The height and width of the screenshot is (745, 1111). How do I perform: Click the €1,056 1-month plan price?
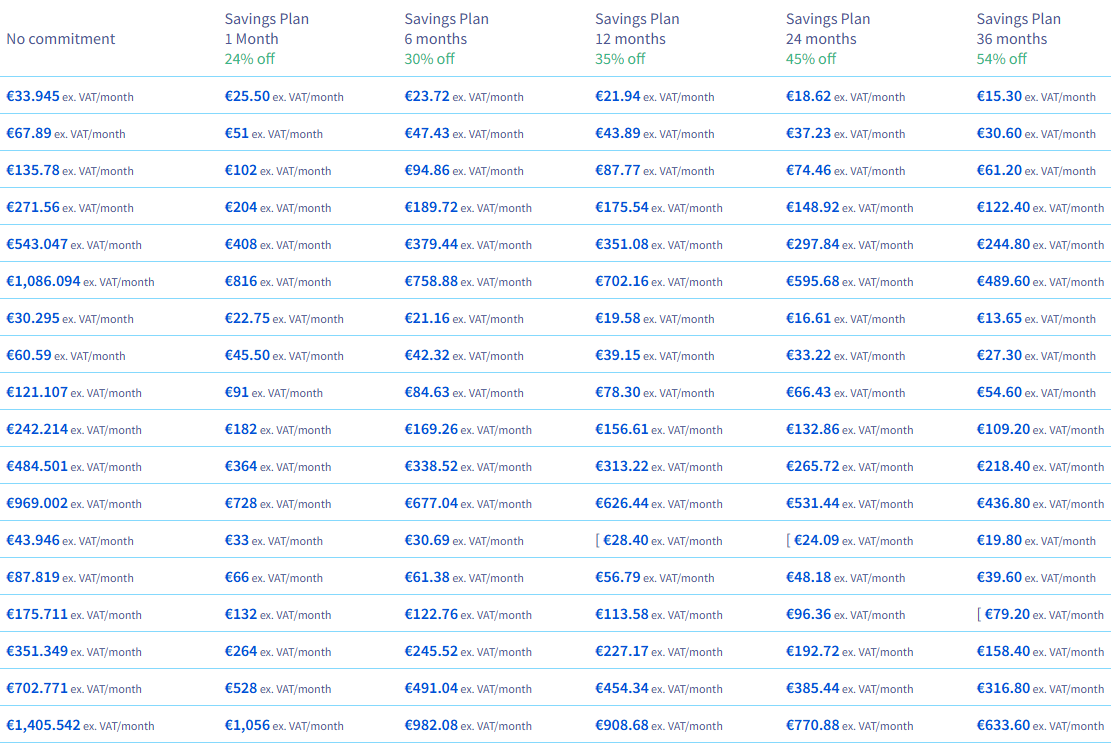[x=246, y=726]
